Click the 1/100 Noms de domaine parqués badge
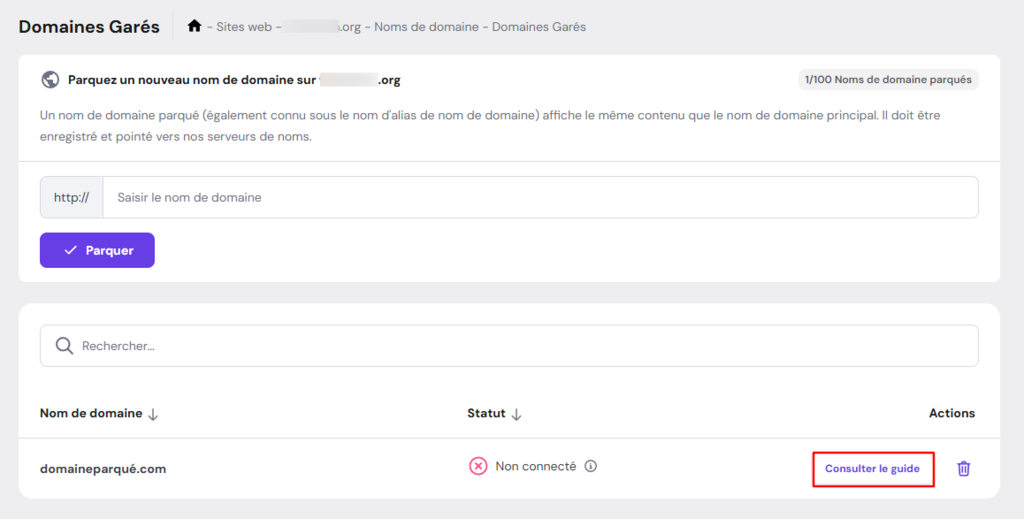This screenshot has height=519, width=1024. [x=888, y=80]
